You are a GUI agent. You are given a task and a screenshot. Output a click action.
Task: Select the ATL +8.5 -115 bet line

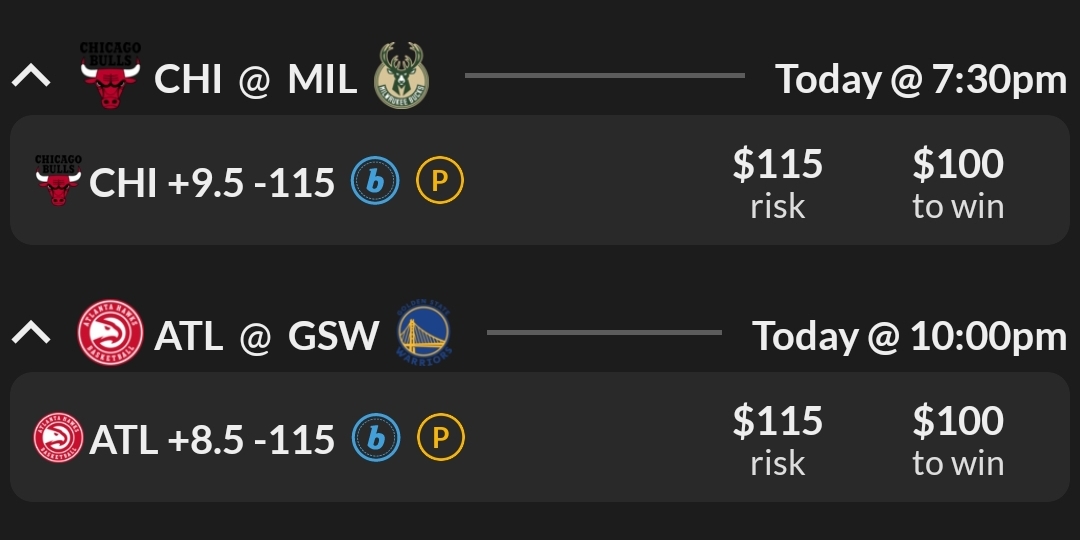coord(212,439)
